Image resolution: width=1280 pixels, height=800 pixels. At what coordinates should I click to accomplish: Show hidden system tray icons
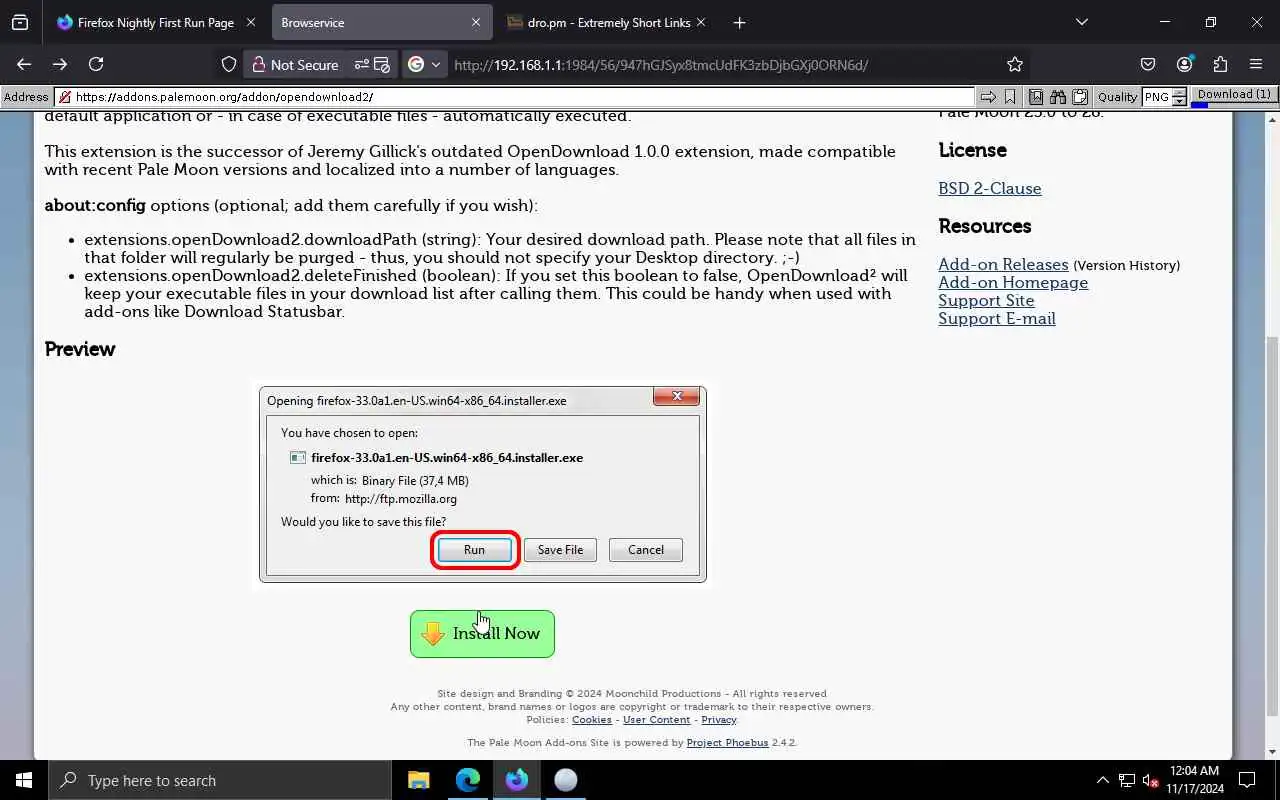coord(1103,780)
